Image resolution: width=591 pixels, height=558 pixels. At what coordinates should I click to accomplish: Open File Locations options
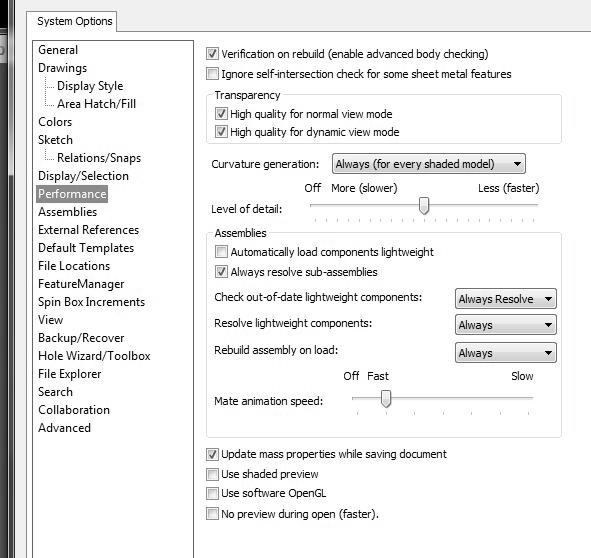coord(74,266)
